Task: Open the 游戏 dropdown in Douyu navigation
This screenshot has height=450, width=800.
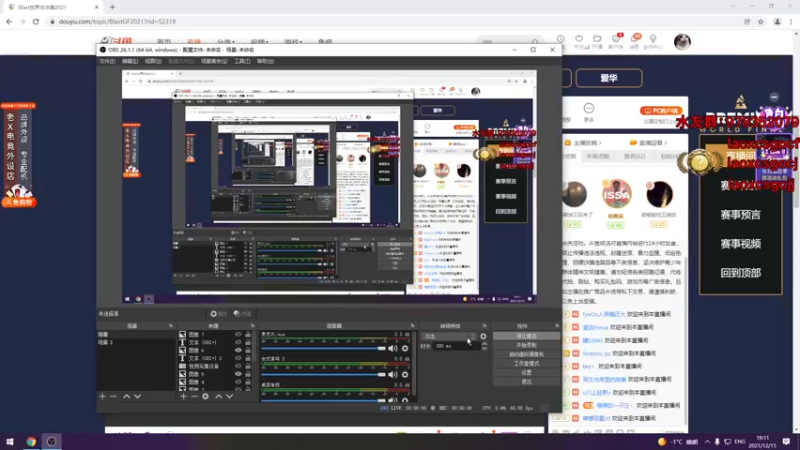Action: point(293,41)
